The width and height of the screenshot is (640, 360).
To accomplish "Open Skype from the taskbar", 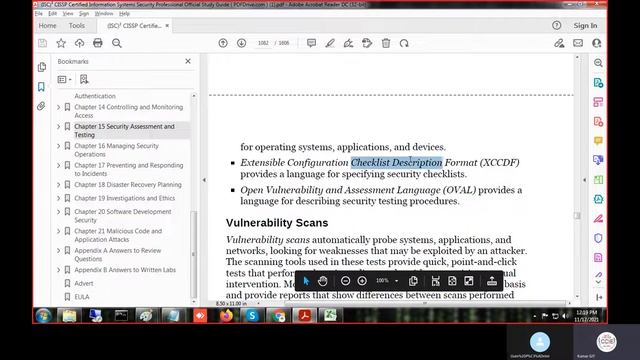I will 252,315.
